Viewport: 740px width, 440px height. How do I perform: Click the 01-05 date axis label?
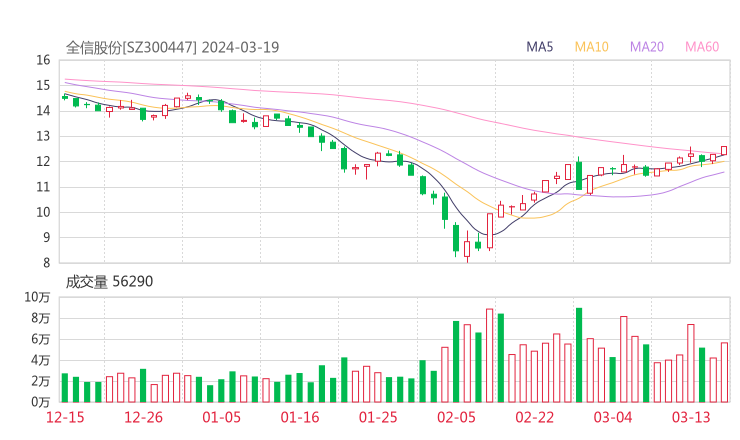[x=221, y=417]
